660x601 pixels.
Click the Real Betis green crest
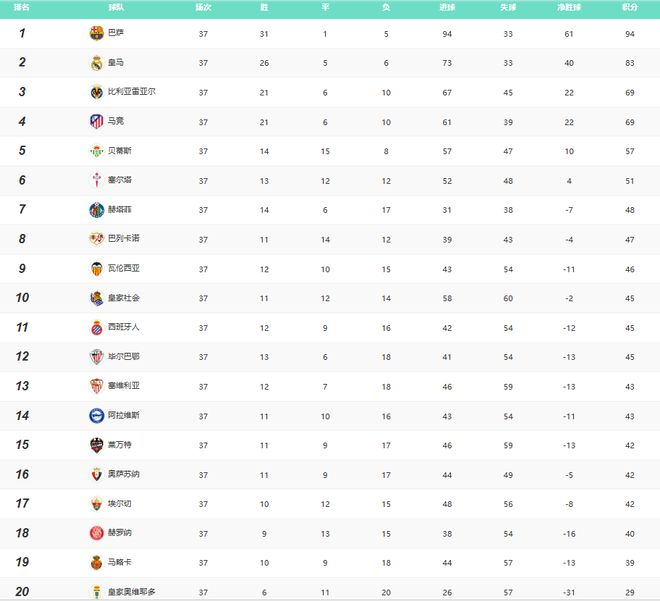(97, 151)
